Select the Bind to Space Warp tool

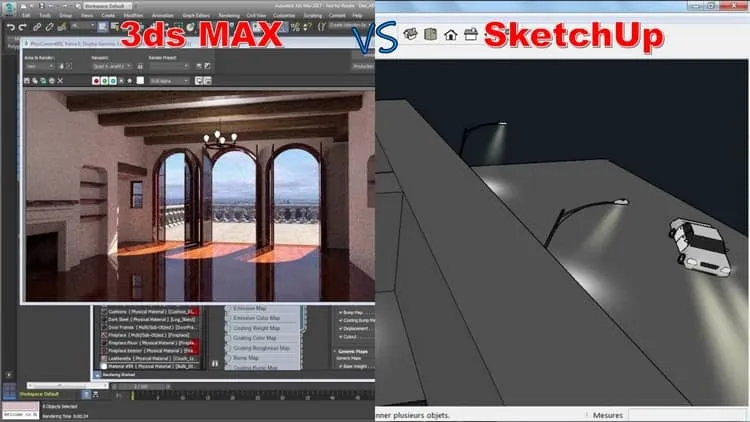click(x=62, y=27)
